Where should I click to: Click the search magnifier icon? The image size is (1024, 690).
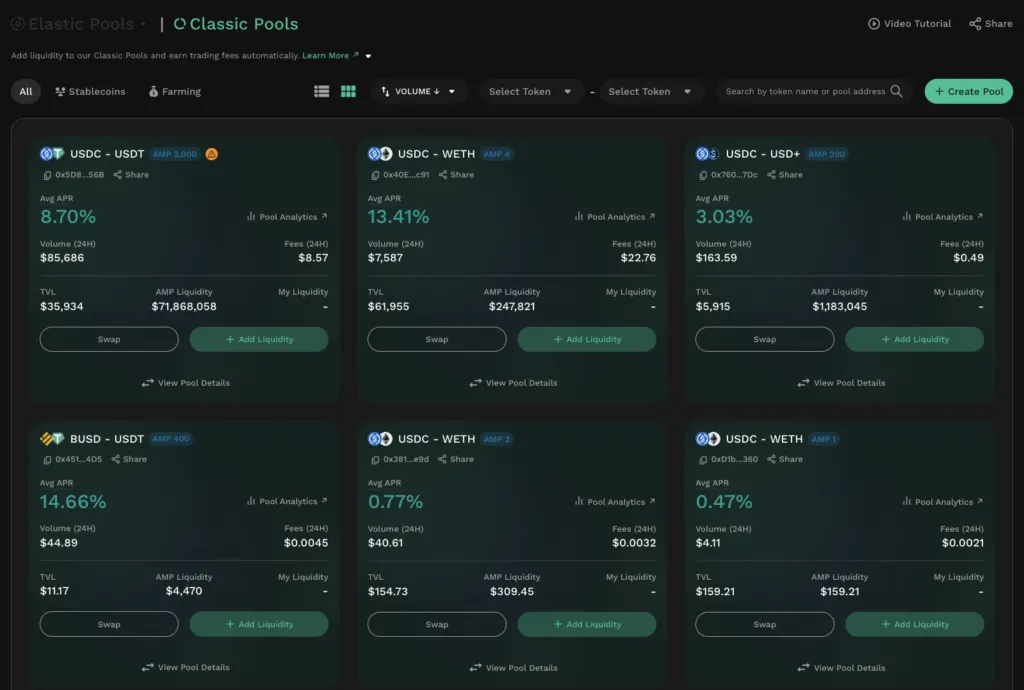coord(896,91)
